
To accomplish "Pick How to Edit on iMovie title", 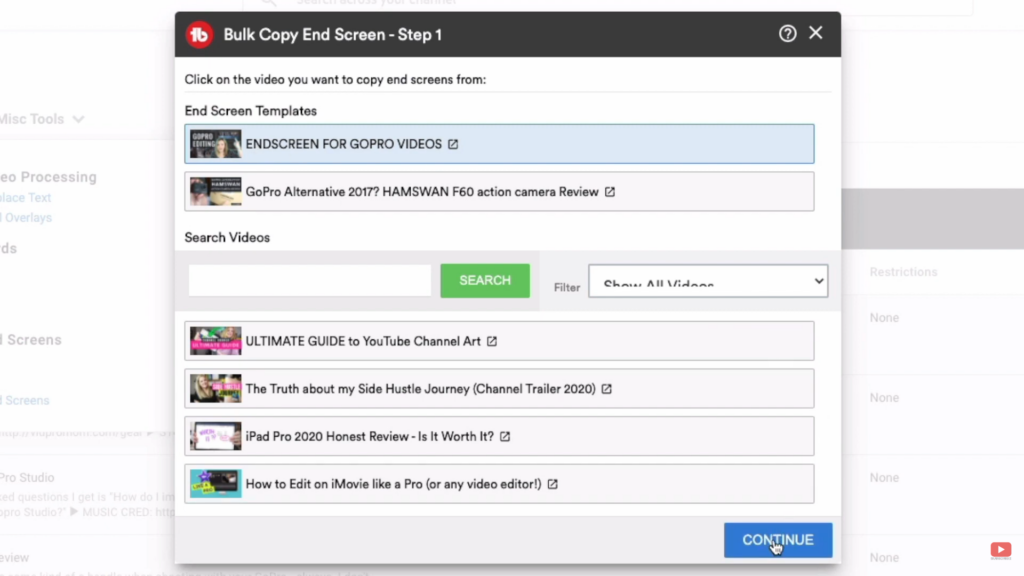I will click(x=393, y=484).
